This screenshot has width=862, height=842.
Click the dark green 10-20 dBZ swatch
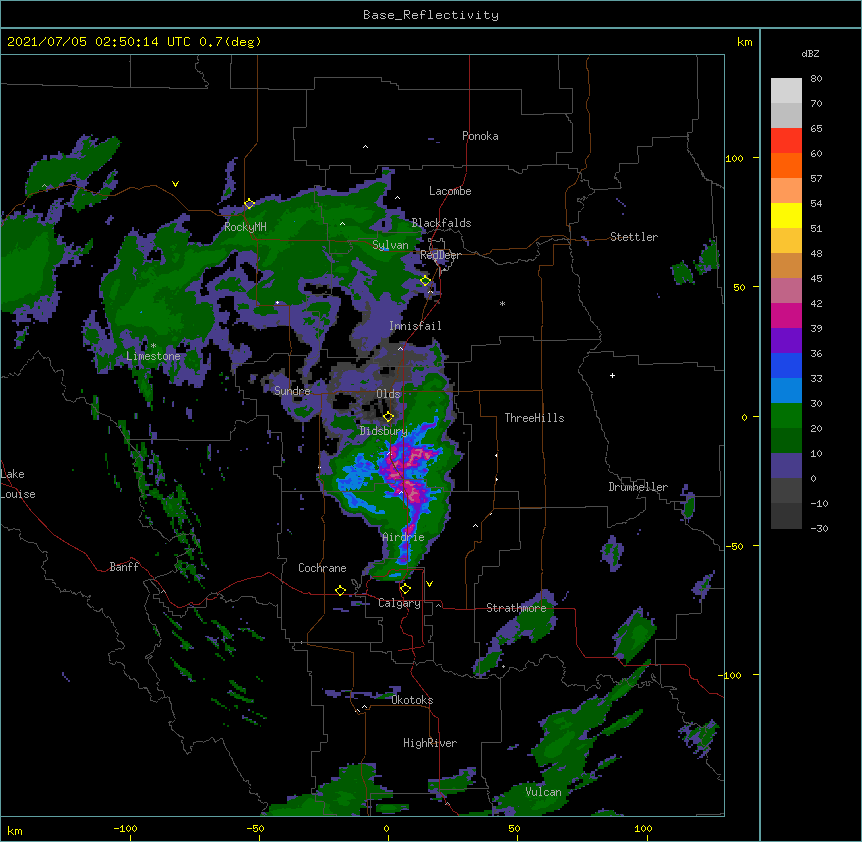tap(786, 441)
